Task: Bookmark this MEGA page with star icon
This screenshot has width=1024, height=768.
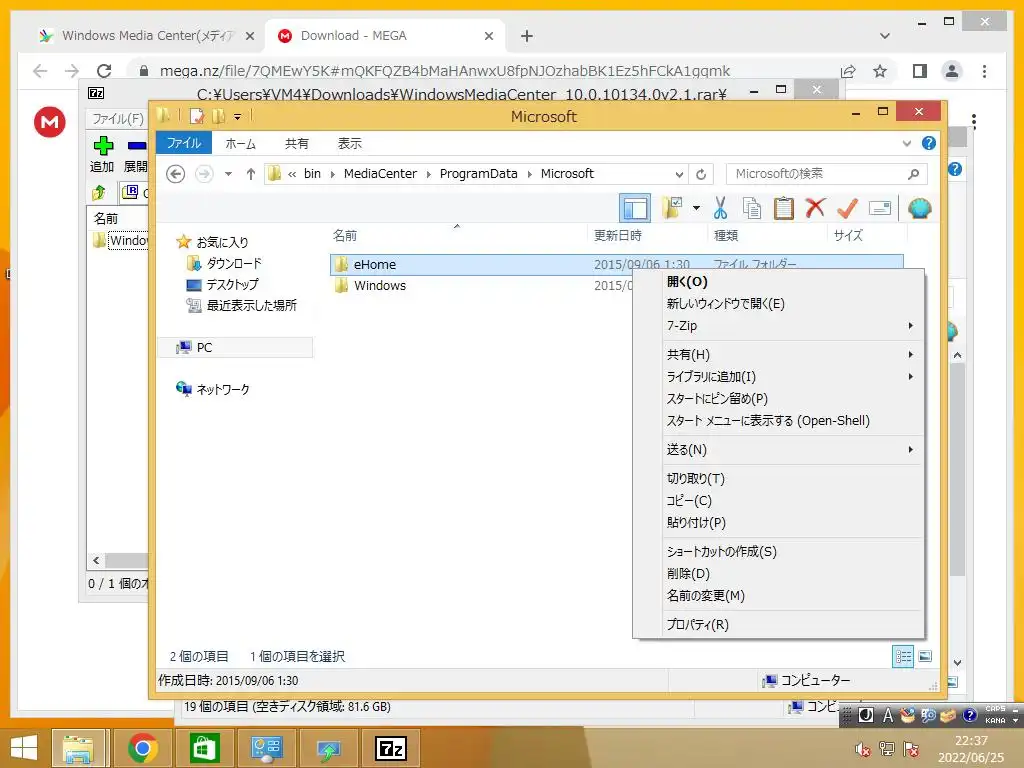Action: (x=880, y=71)
